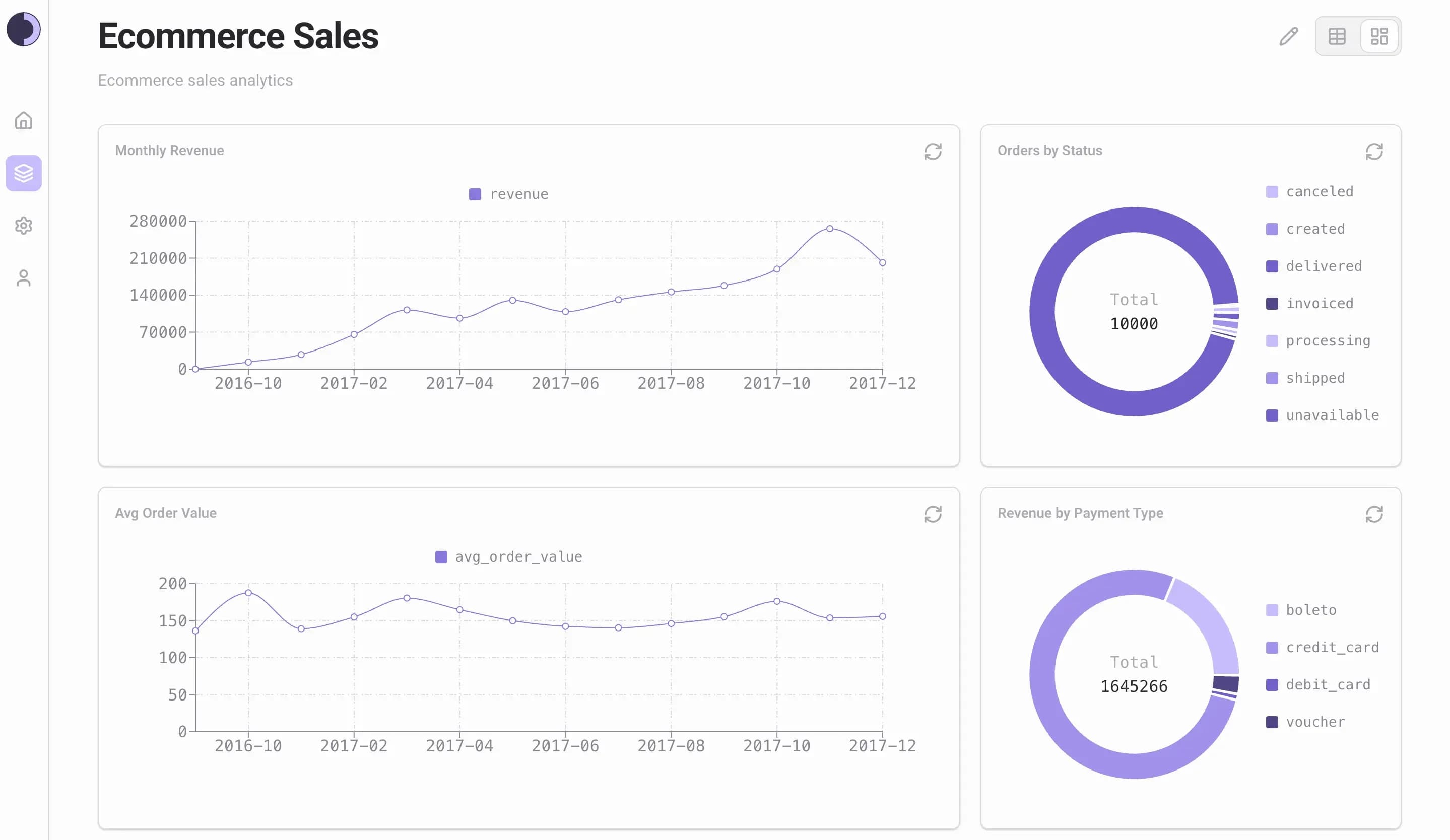Screen dimensions: 1450x840
Task: Click the user profile icon
Action: point(24,278)
